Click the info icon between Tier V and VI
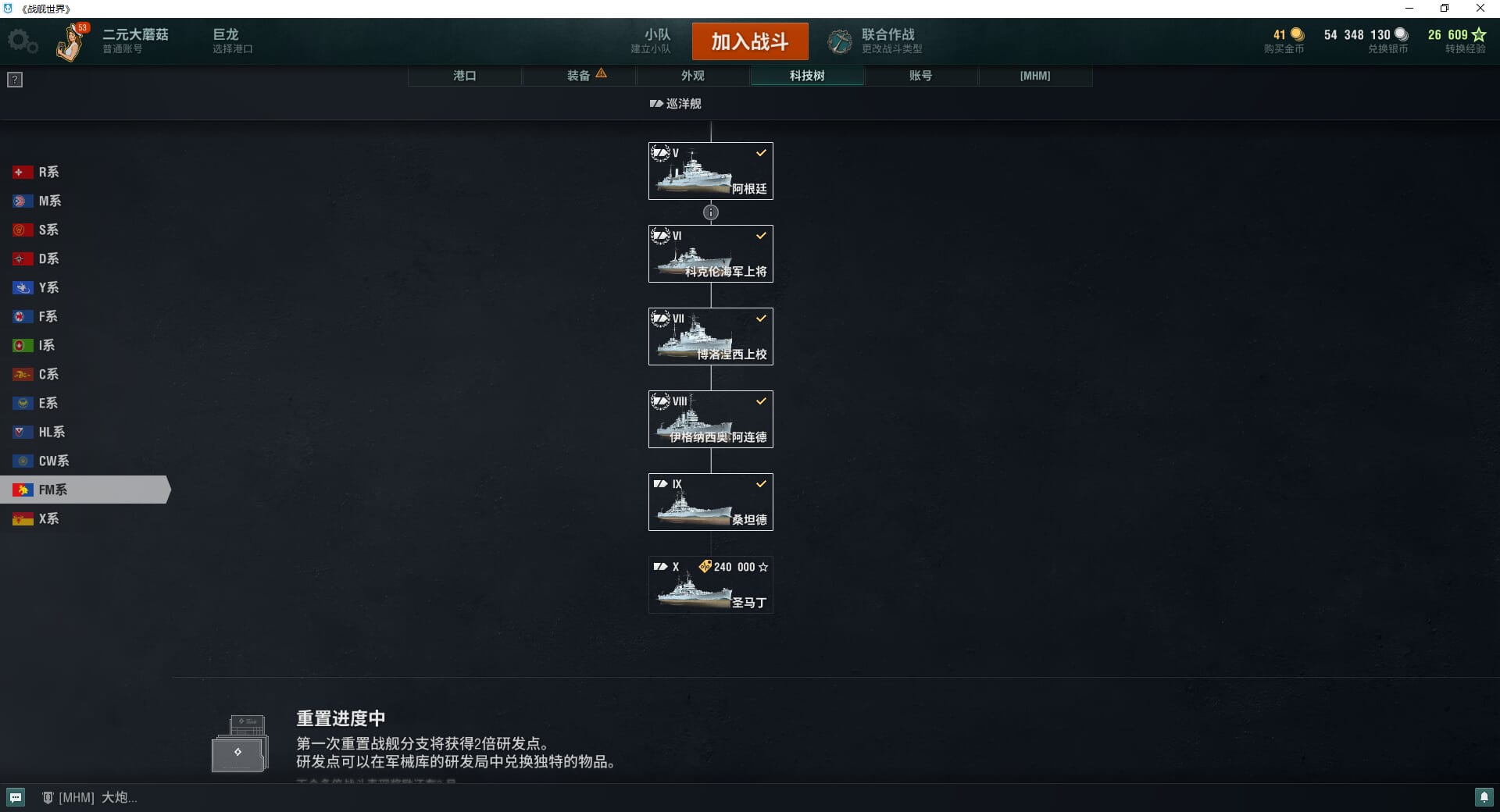 point(711,212)
